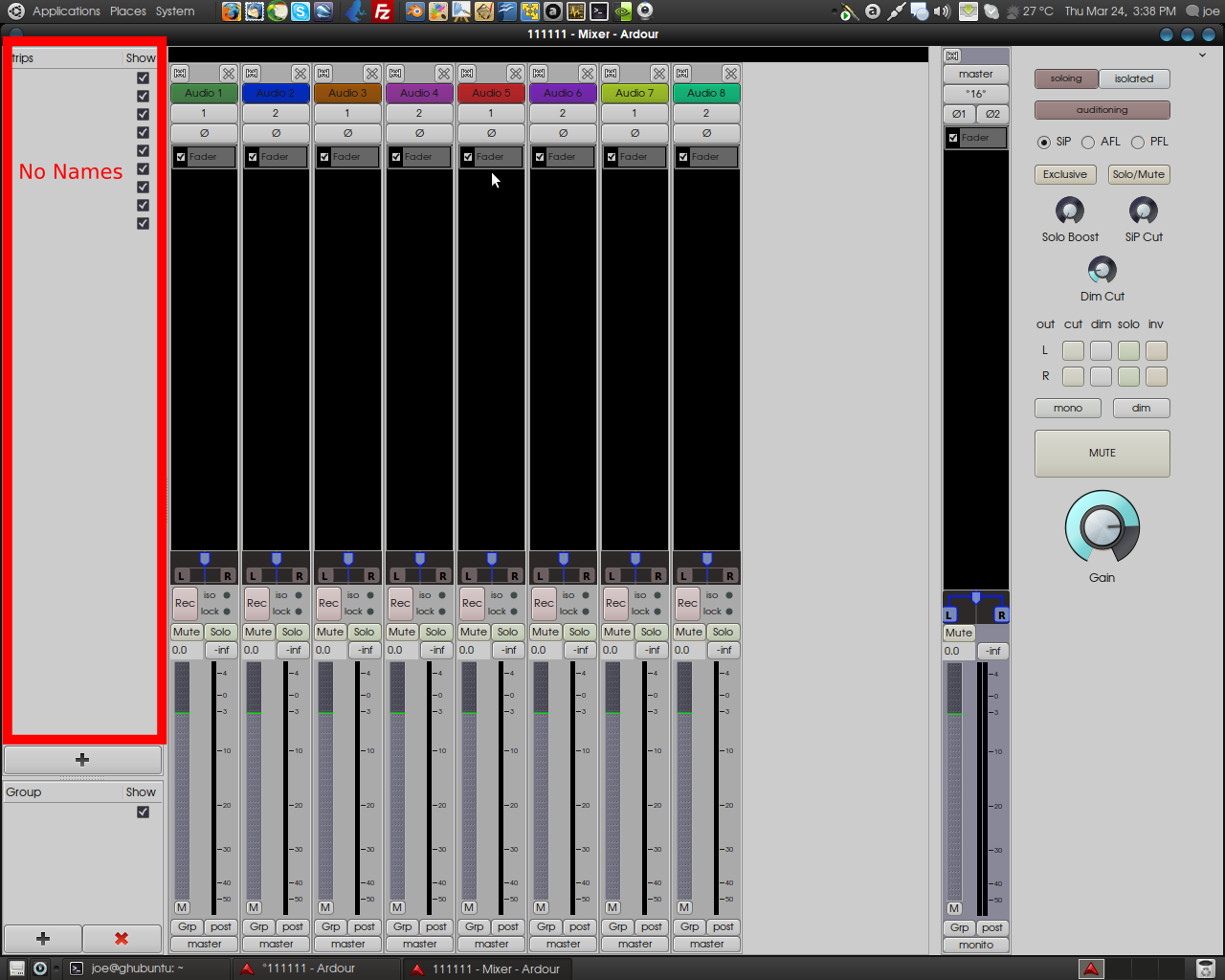
Task: Click the phase invert Ø icon on Audio 5
Action: pos(491,133)
